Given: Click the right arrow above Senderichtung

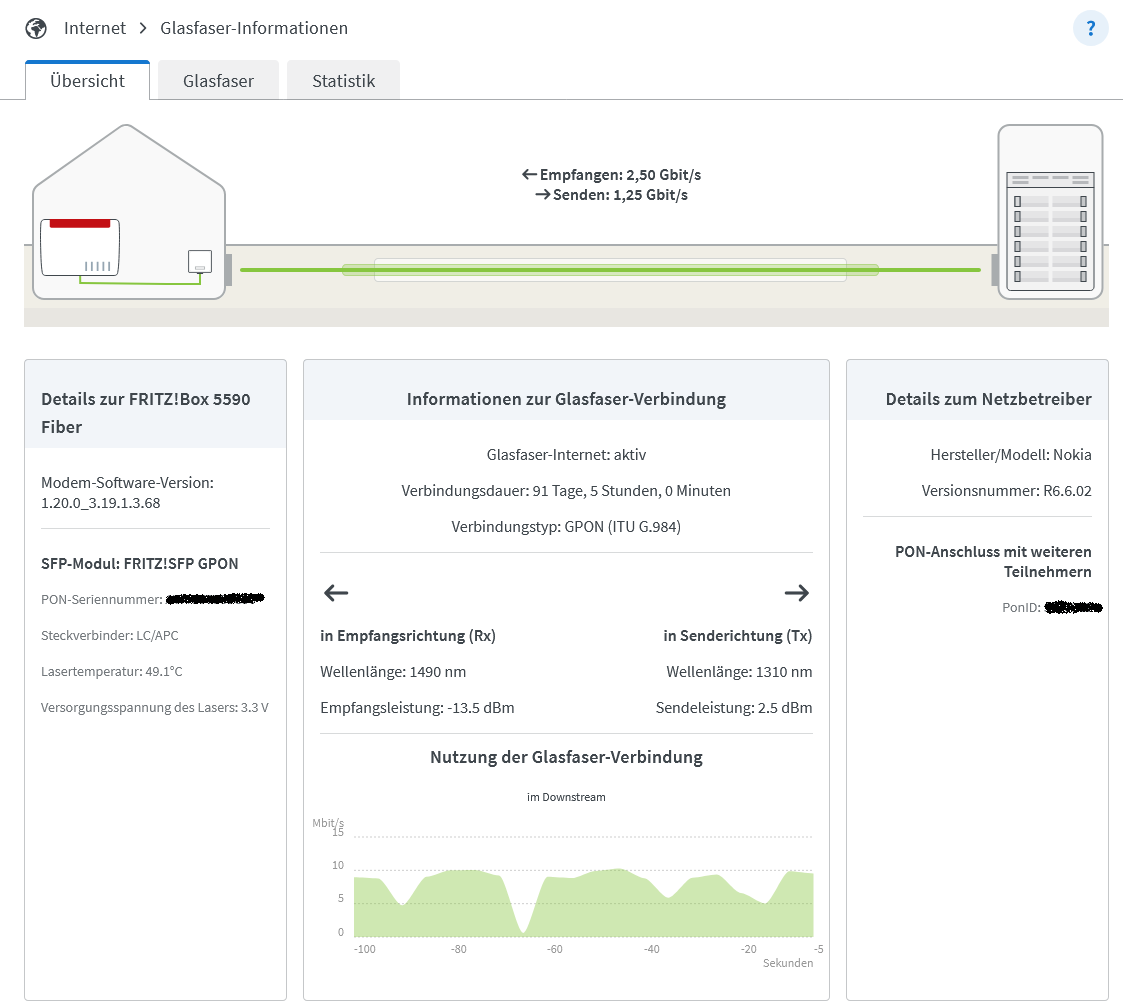Looking at the screenshot, I should [x=796, y=593].
